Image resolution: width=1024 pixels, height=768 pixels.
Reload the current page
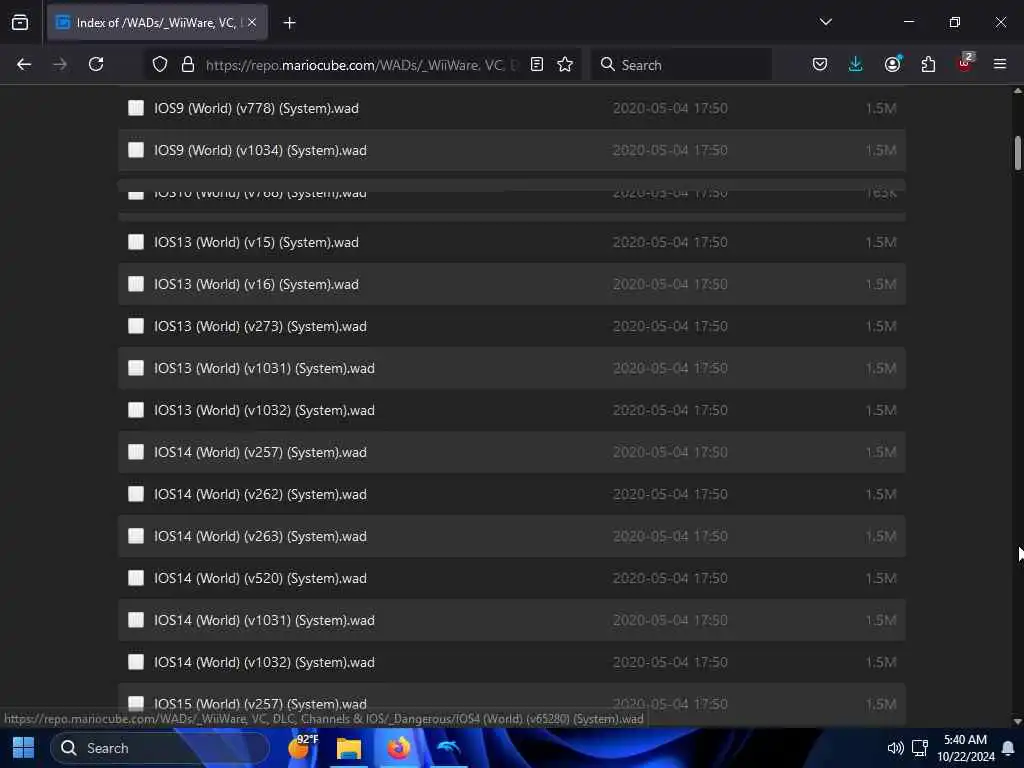click(96, 64)
